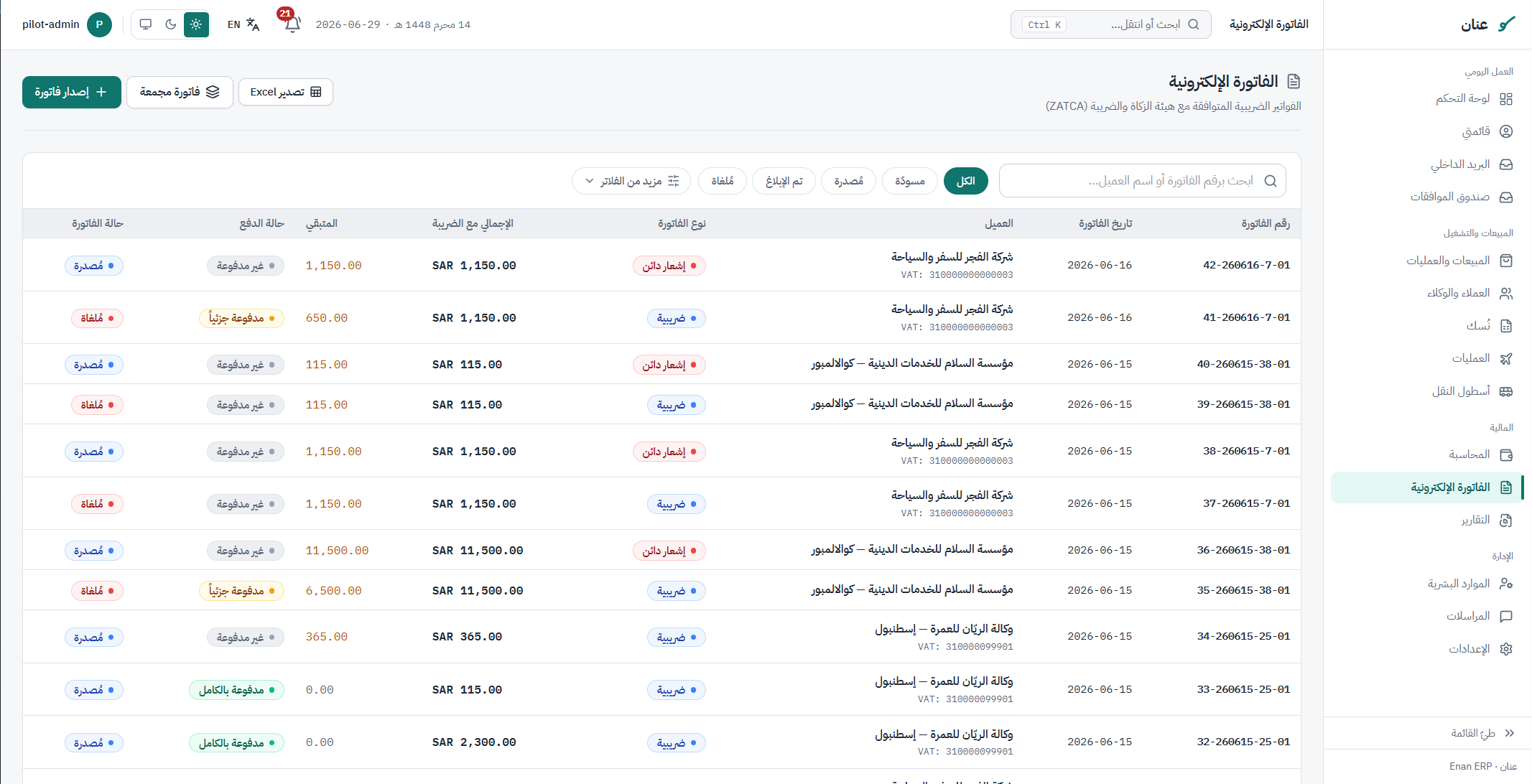Open المحاسبة wallet icon
This screenshot has width=1532, height=784.
1506,454
